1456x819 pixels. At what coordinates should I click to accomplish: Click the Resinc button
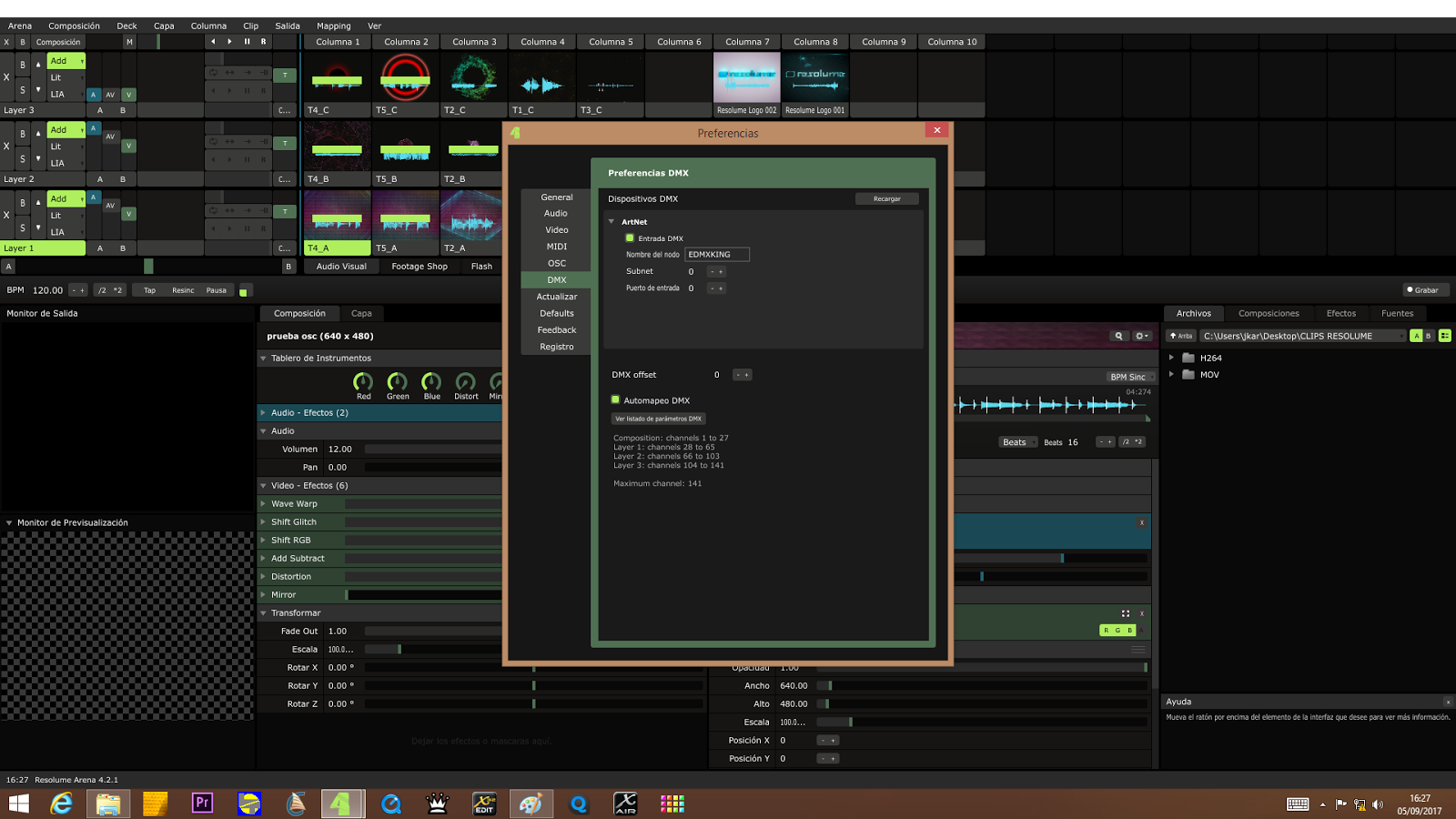tap(183, 290)
